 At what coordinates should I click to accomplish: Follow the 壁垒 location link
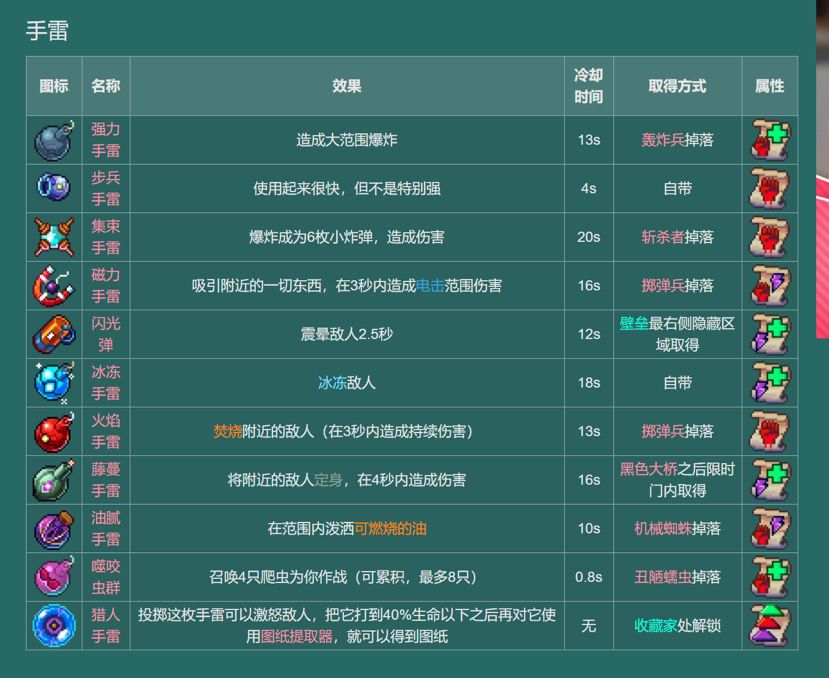tap(634, 324)
